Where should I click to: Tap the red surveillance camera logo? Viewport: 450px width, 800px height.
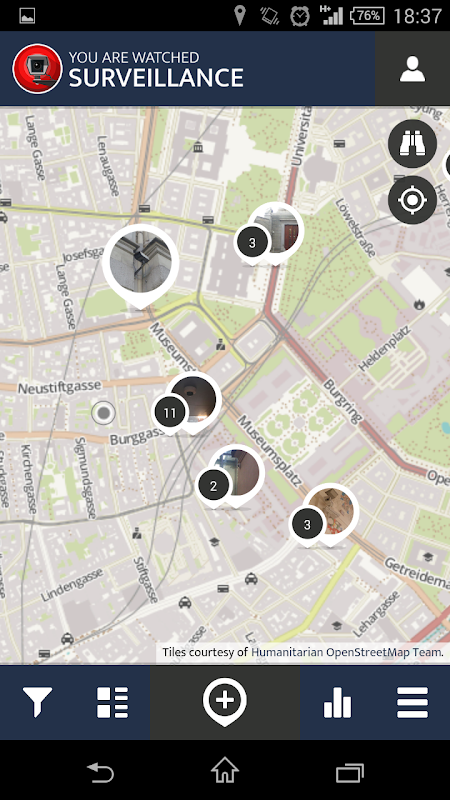(37, 69)
